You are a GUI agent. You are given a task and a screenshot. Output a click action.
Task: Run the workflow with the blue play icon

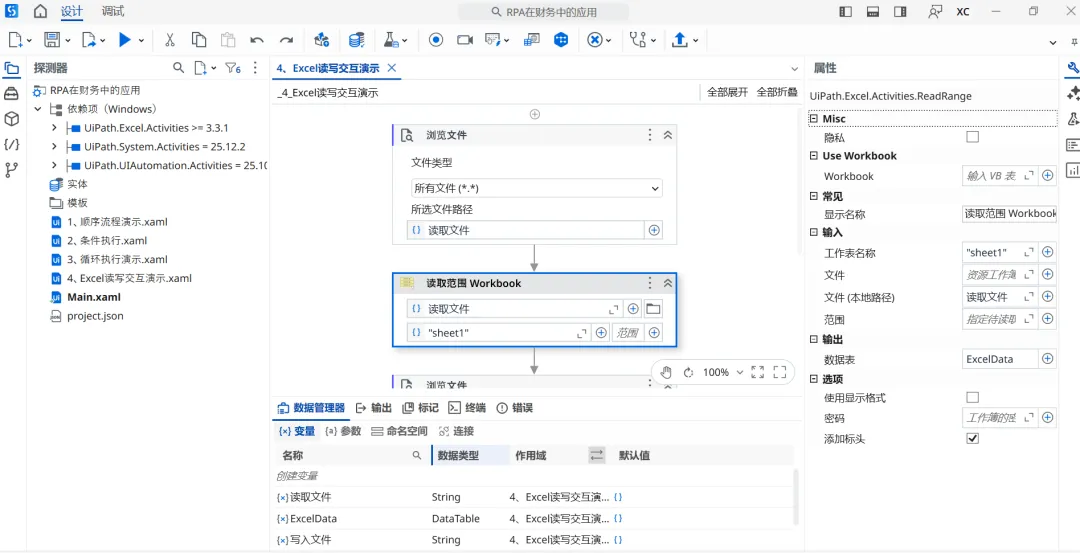coord(125,40)
